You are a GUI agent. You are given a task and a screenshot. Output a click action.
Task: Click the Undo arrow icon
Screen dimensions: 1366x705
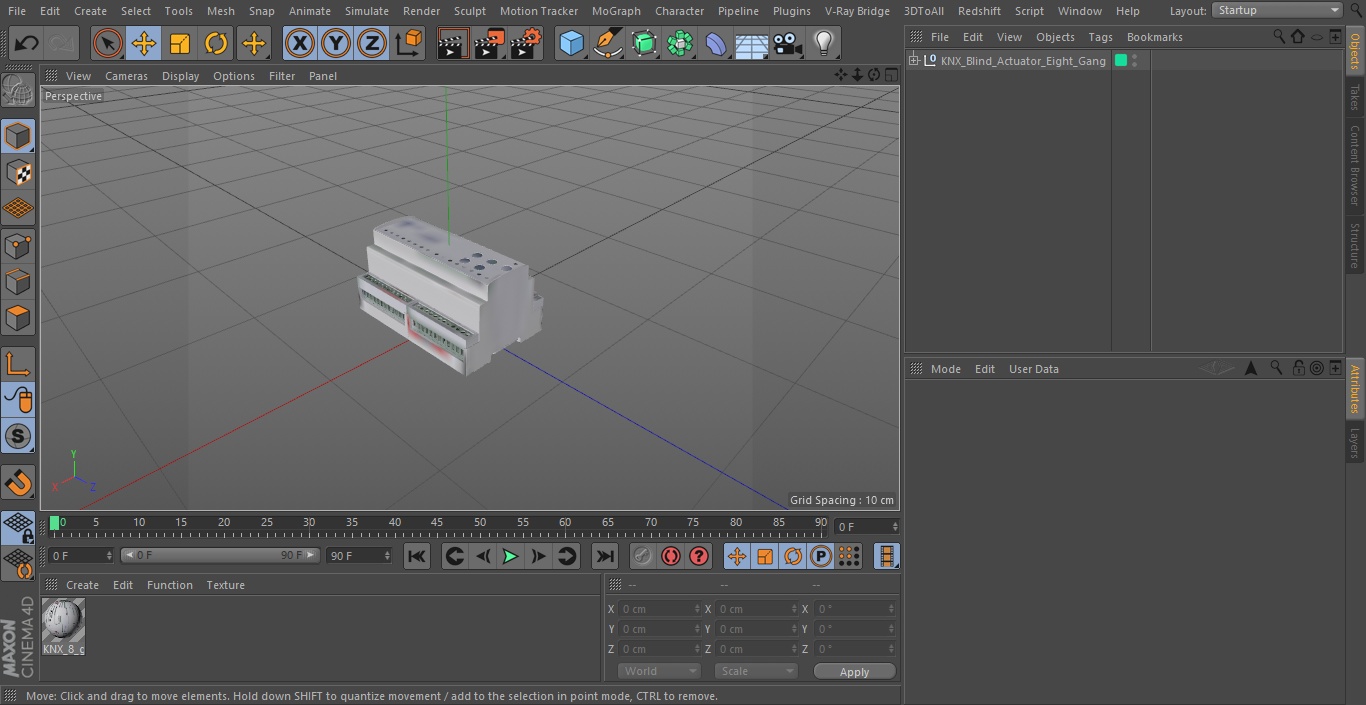(27, 43)
